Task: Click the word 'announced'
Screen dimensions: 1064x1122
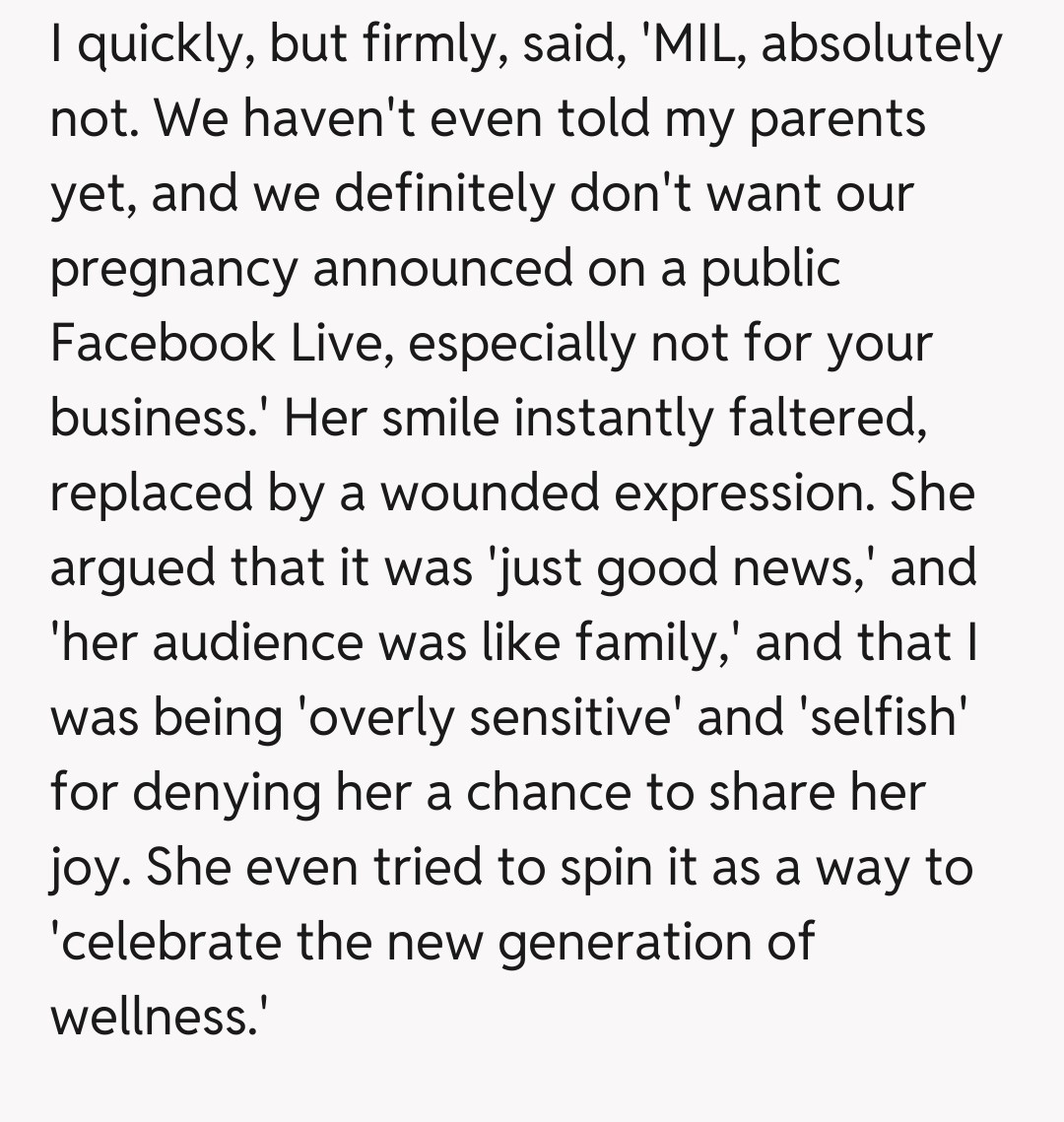Action: (442, 269)
